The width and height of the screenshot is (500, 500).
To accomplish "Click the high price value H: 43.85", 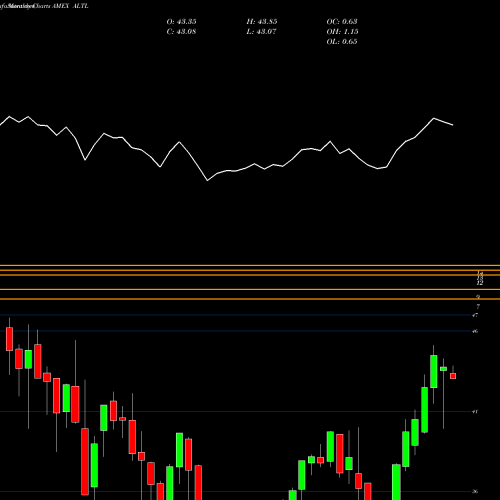I will [x=262, y=22].
